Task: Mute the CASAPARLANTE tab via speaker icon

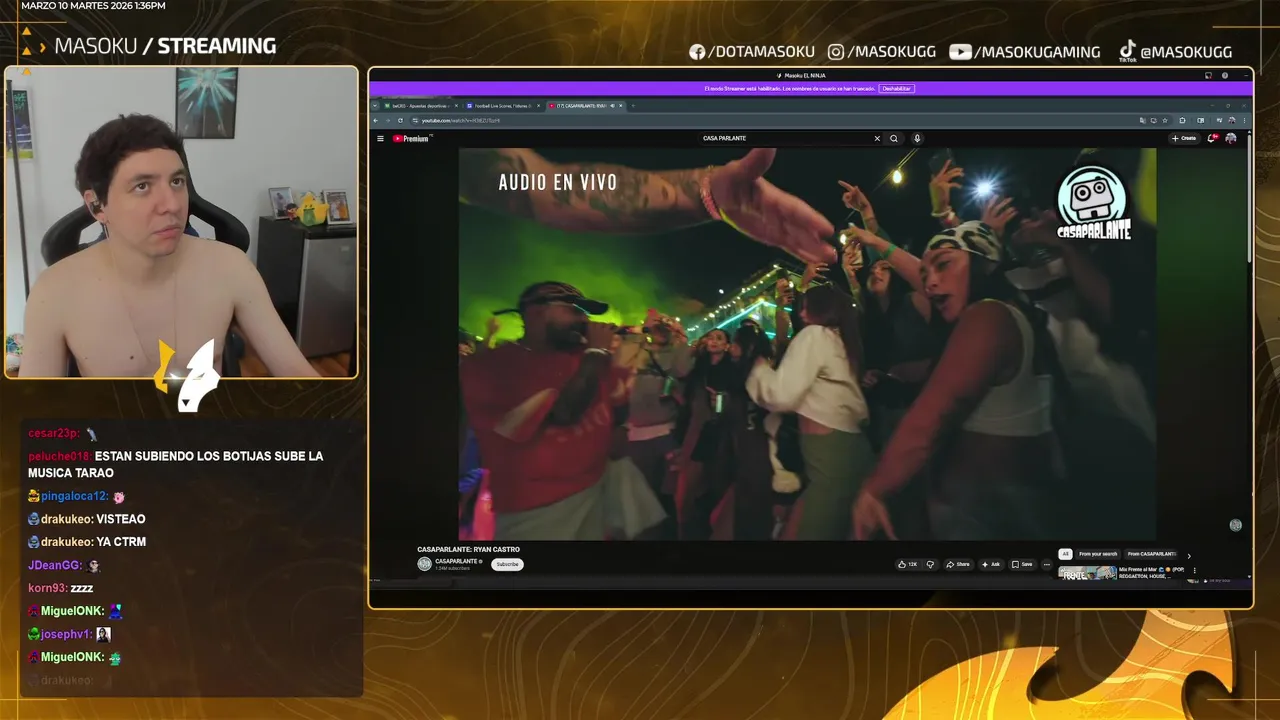Action: tap(612, 105)
